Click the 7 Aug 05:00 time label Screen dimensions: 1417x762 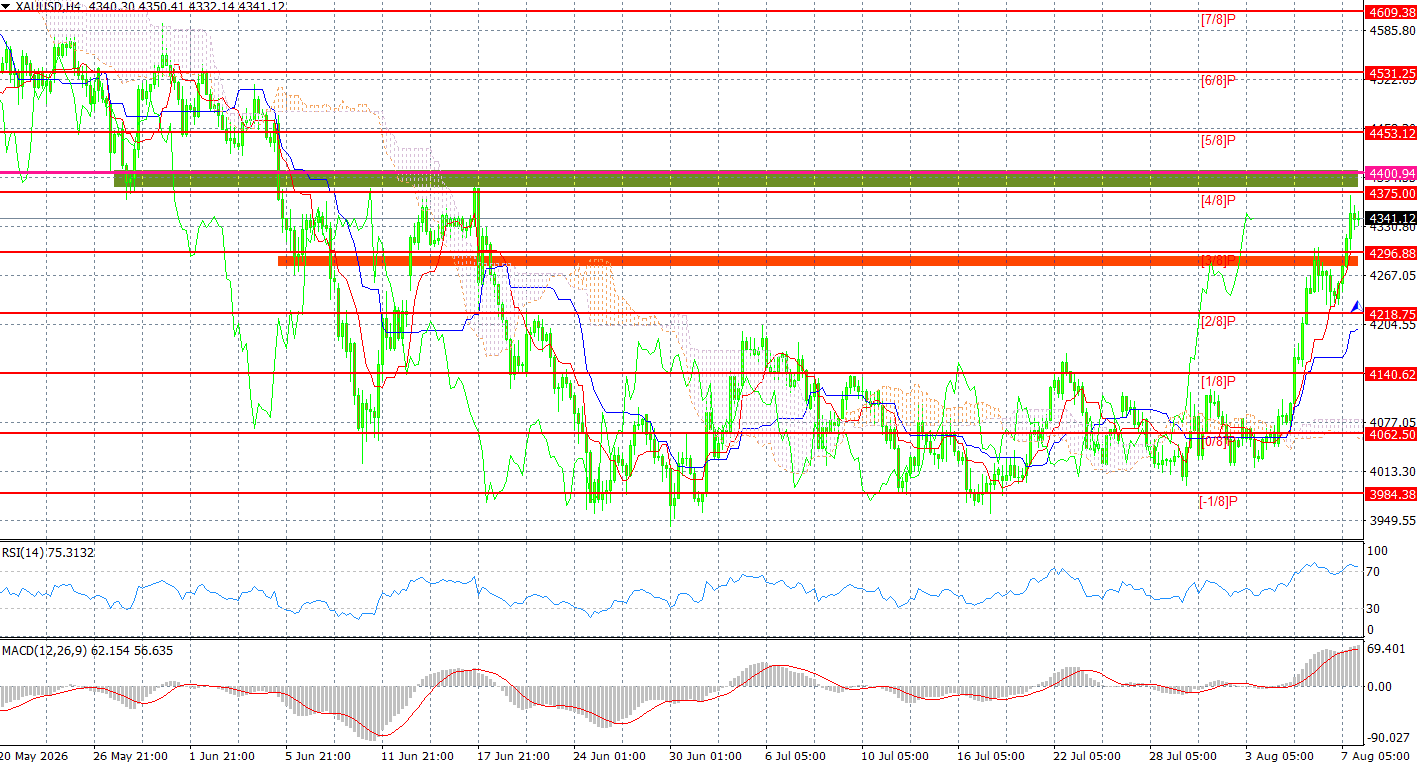1375,755
